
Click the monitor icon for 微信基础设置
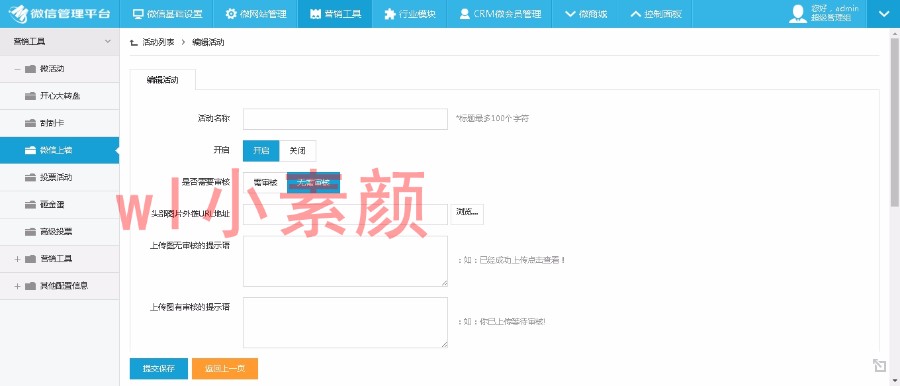pos(138,14)
